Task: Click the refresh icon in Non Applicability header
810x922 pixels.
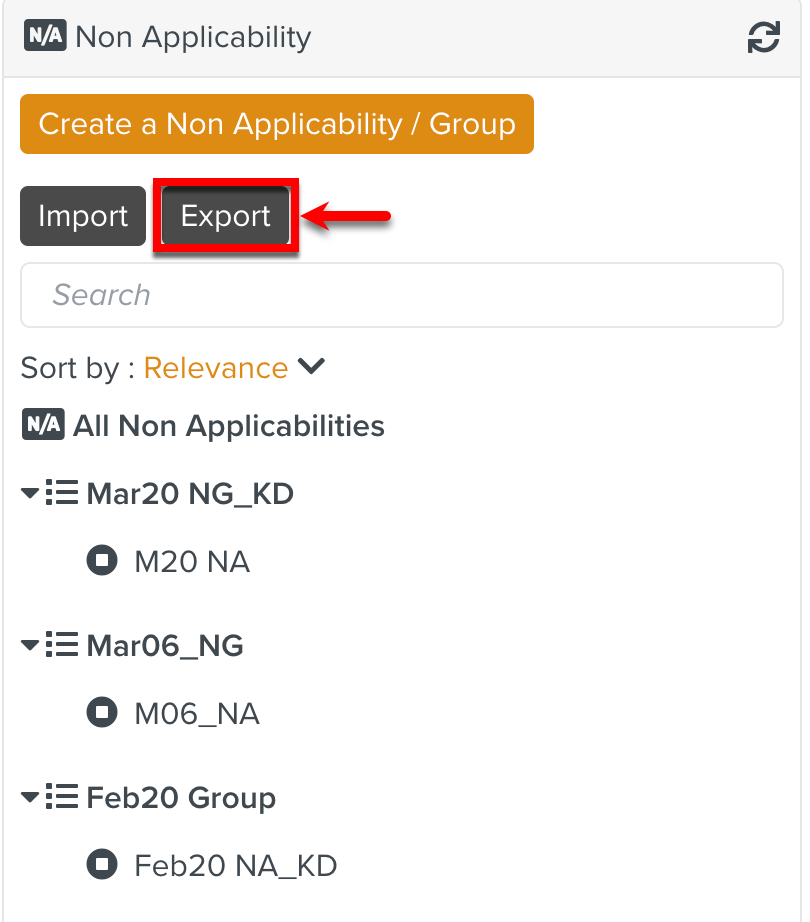Action: click(x=764, y=37)
